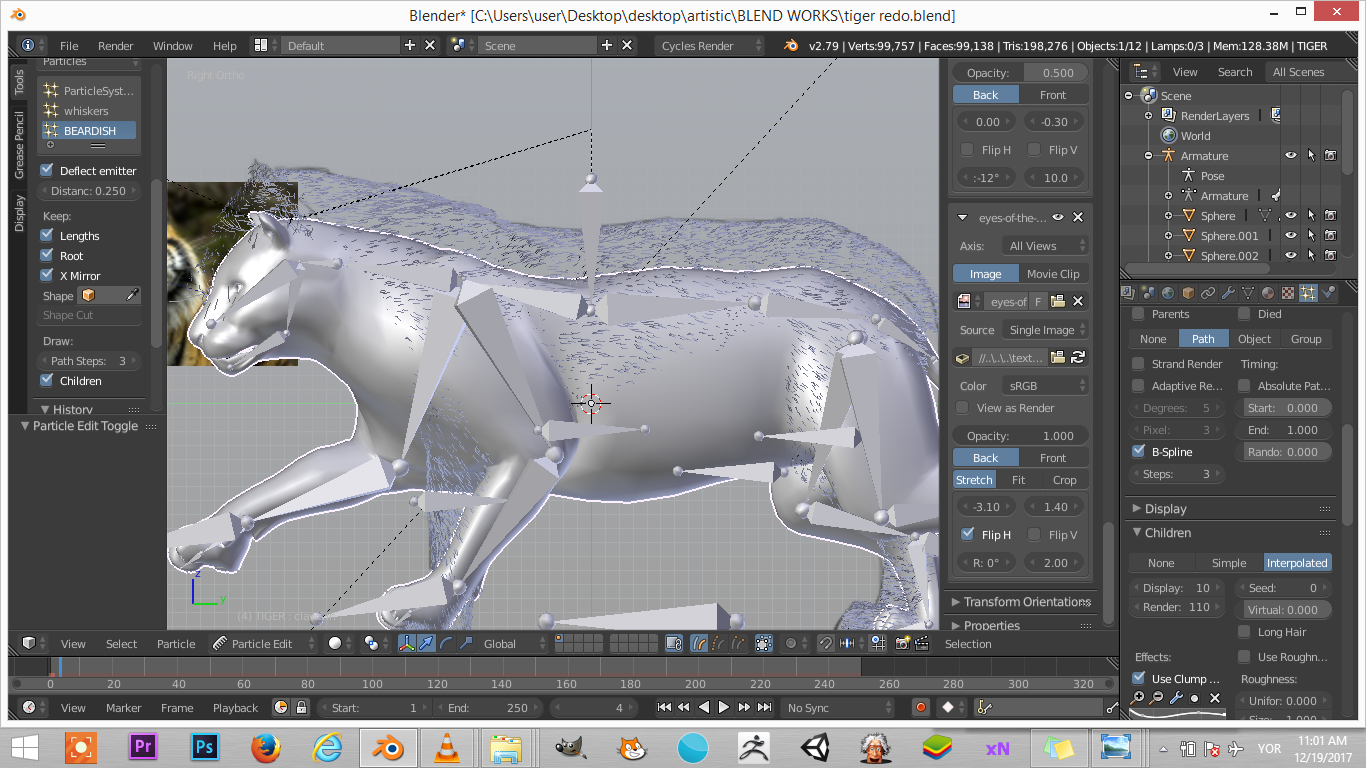The width and height of the screenshot is (1366, 768).
Task: Select the BEARDISH particle system
Action: point(88,130)
